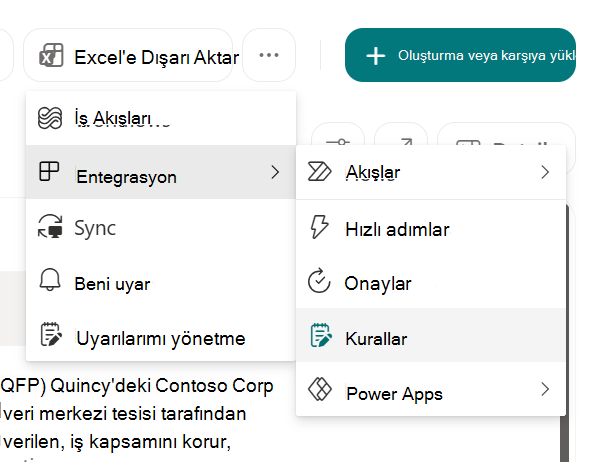Export the list via Excel'e Dışarı Aktar
Image resolution: width=616 pixels, height=462 pixels.
point(128,55)
